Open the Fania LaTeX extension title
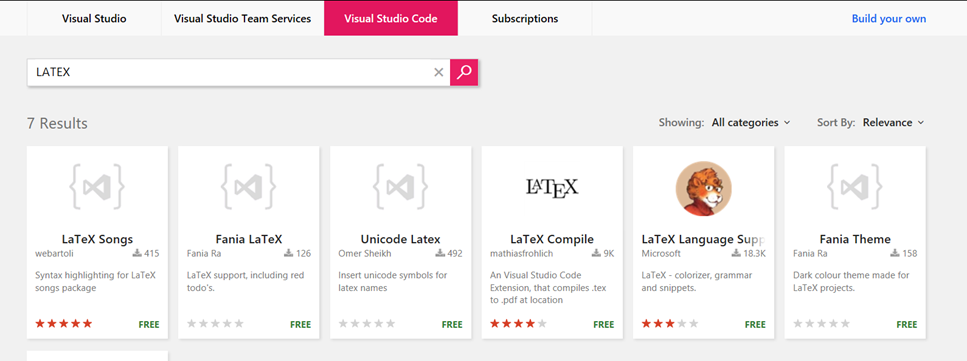 (x=249, y=239)
